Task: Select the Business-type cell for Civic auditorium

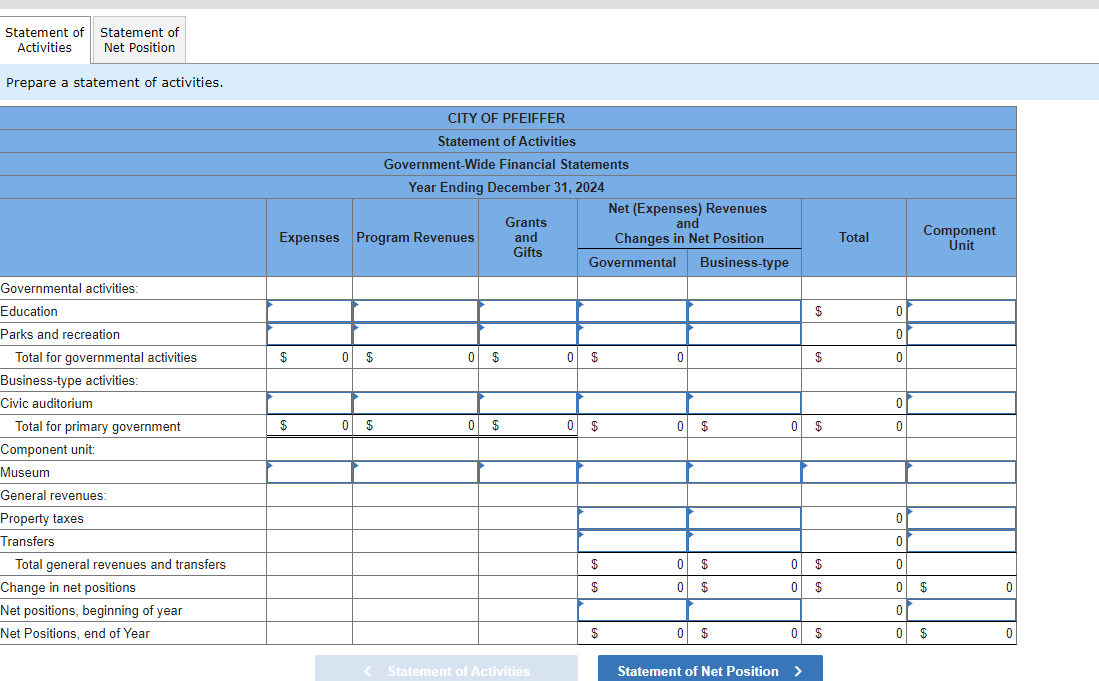Action: tap(744, 403)
